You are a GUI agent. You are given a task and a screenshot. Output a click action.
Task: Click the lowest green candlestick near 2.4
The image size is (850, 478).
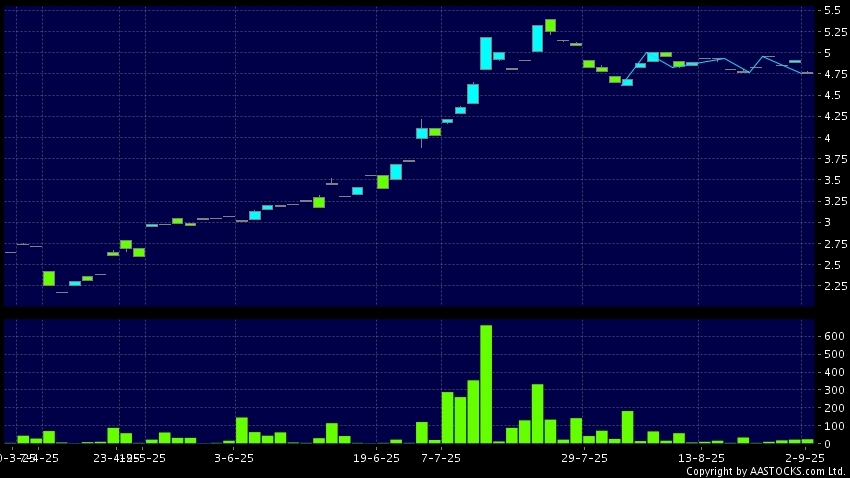click(49, 278)
